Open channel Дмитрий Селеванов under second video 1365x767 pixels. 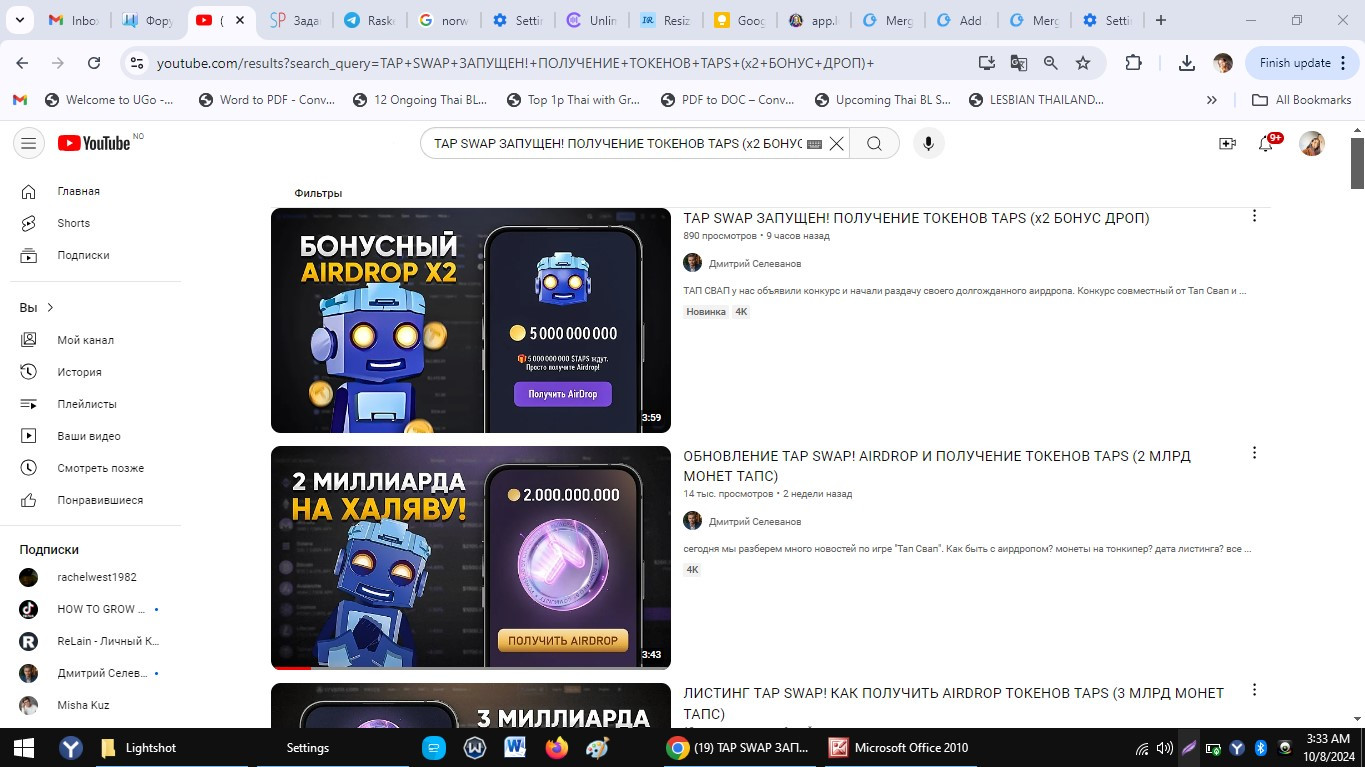point(754,522)
